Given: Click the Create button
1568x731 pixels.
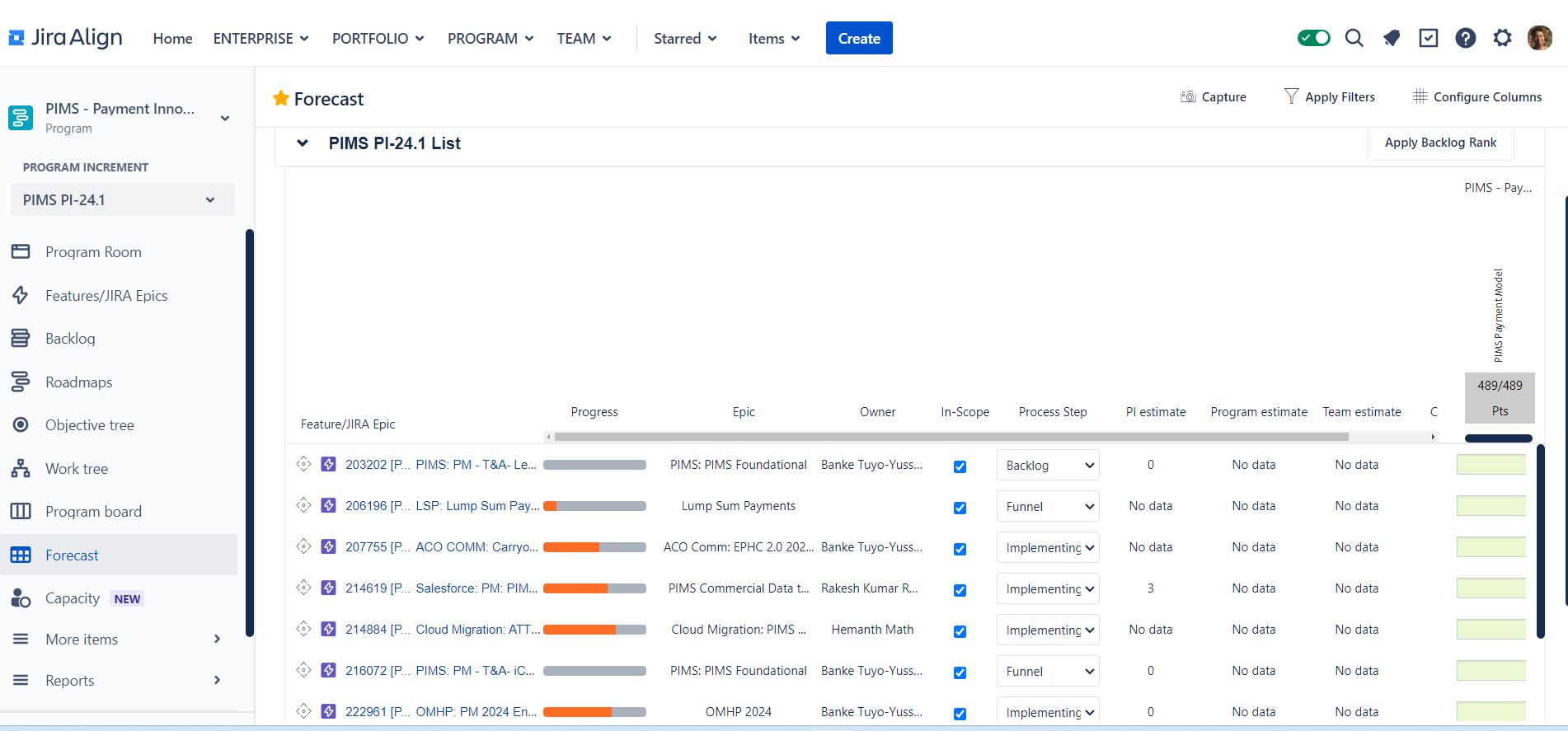Looking at the screenshot, I should 859,38.
